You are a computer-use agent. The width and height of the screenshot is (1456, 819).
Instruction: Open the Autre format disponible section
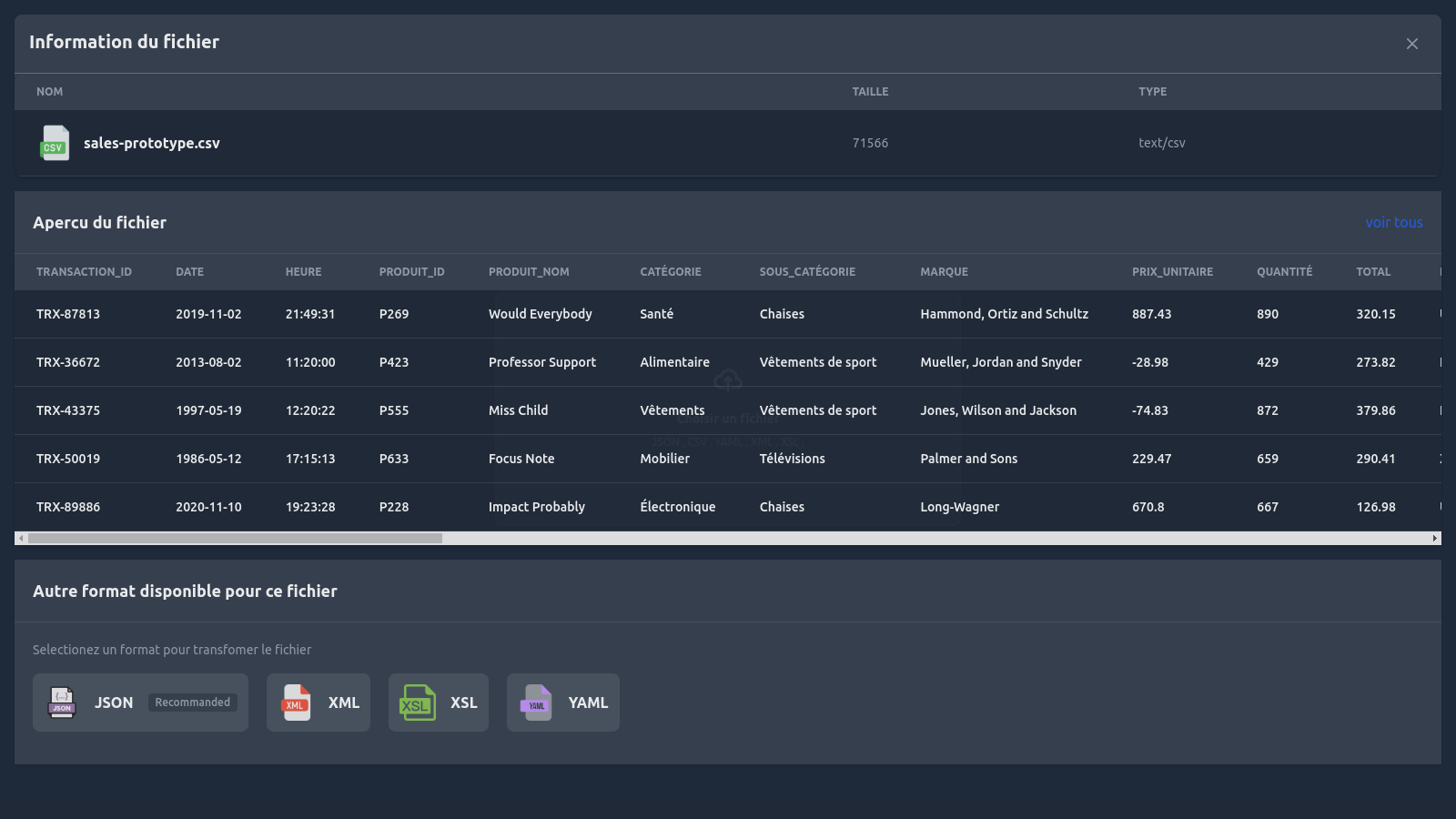pyautogui.click(x=185, y=591)
